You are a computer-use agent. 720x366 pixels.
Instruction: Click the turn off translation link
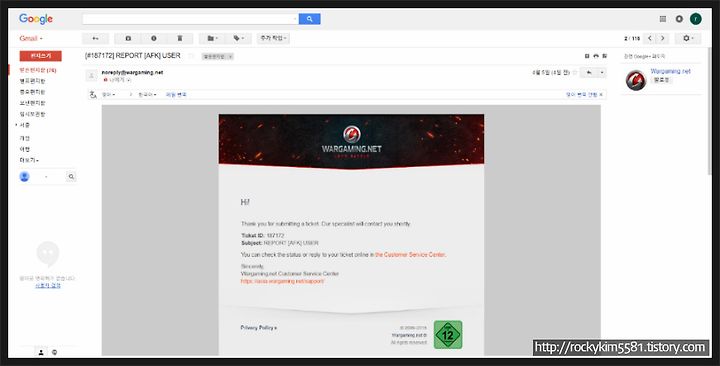(x=581, y=95)
